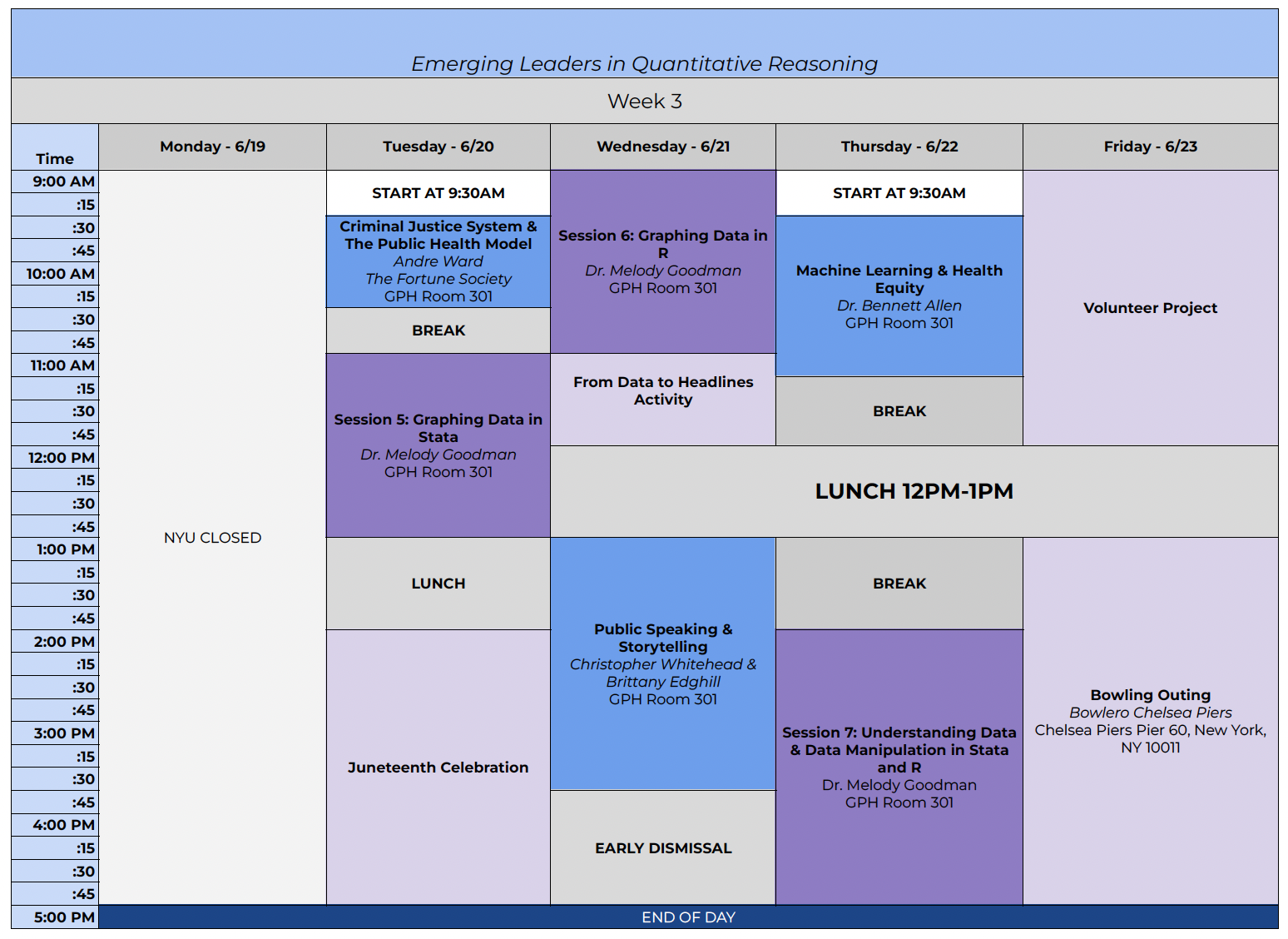Select the Week 3 title row

pos(644,102)
